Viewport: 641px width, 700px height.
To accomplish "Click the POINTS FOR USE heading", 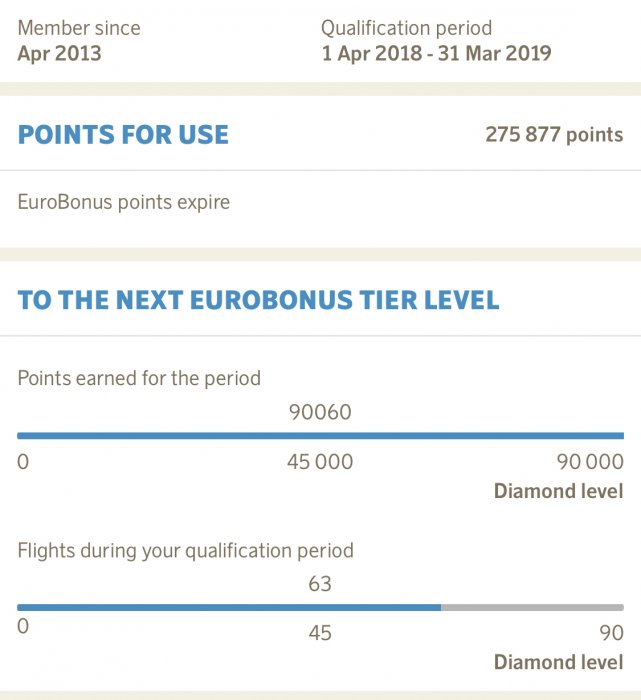I will pyautogui.click(x=123, y=135).
